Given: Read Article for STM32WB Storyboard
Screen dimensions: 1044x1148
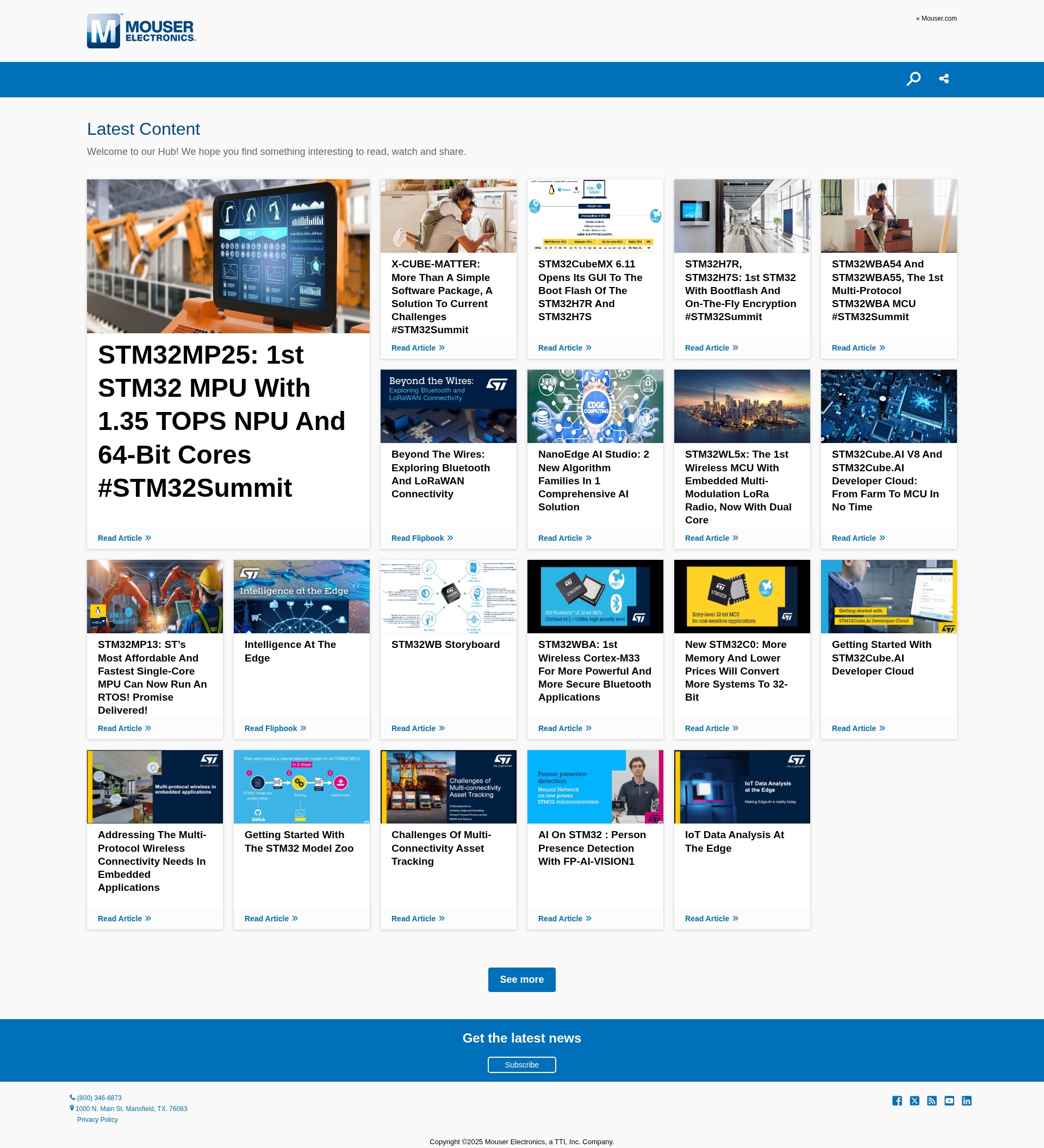Looking at the screenshot, I should [x=418, y=728].
